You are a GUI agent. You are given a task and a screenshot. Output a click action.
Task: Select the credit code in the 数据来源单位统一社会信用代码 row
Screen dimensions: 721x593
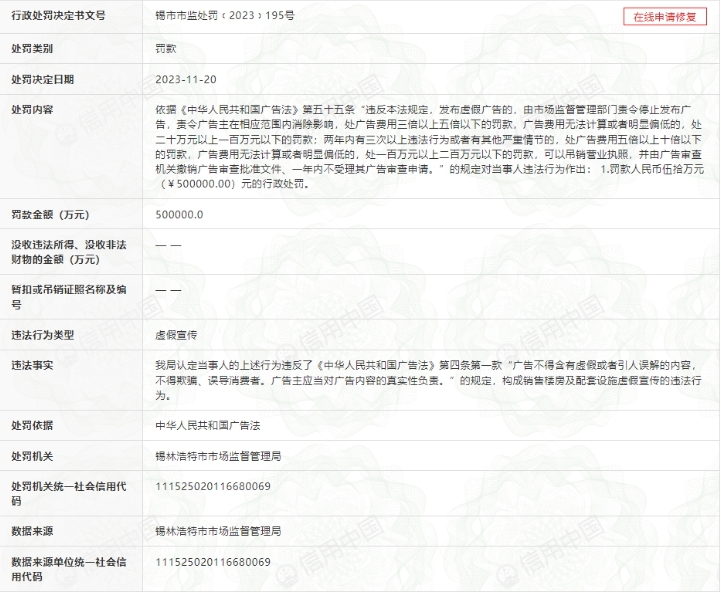213,562
